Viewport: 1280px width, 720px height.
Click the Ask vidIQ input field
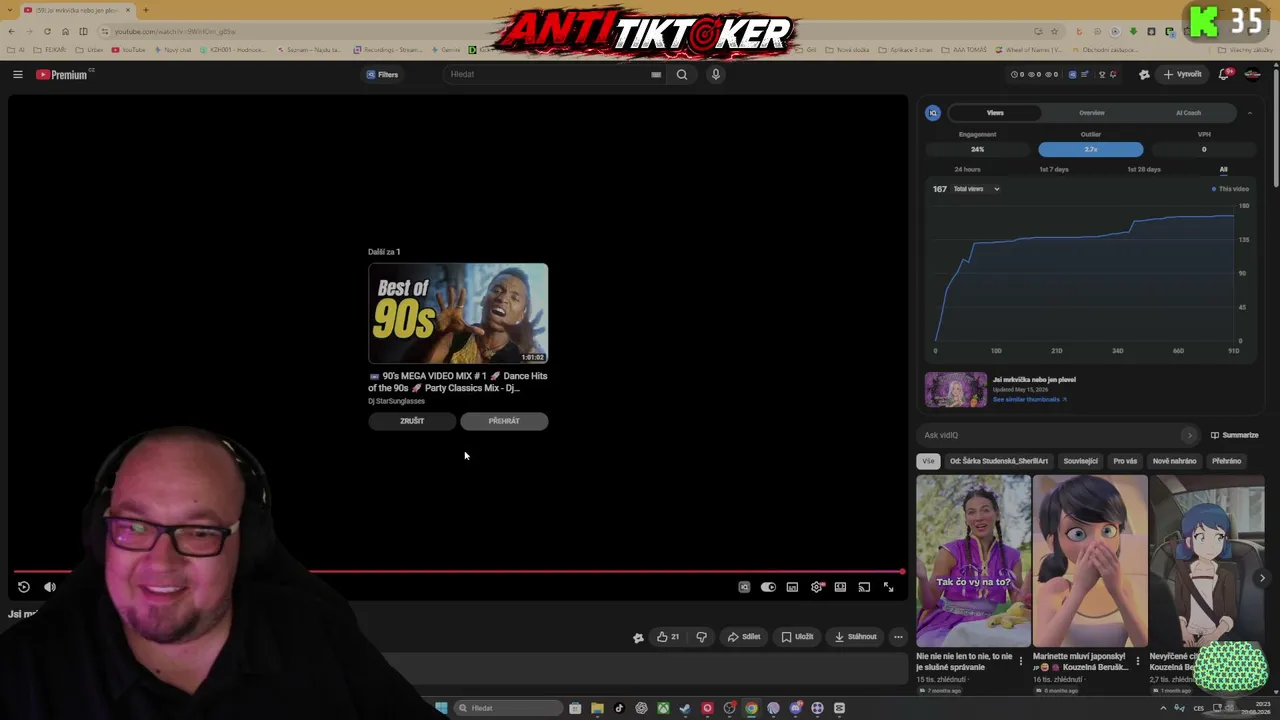(x=1051, y=435)
